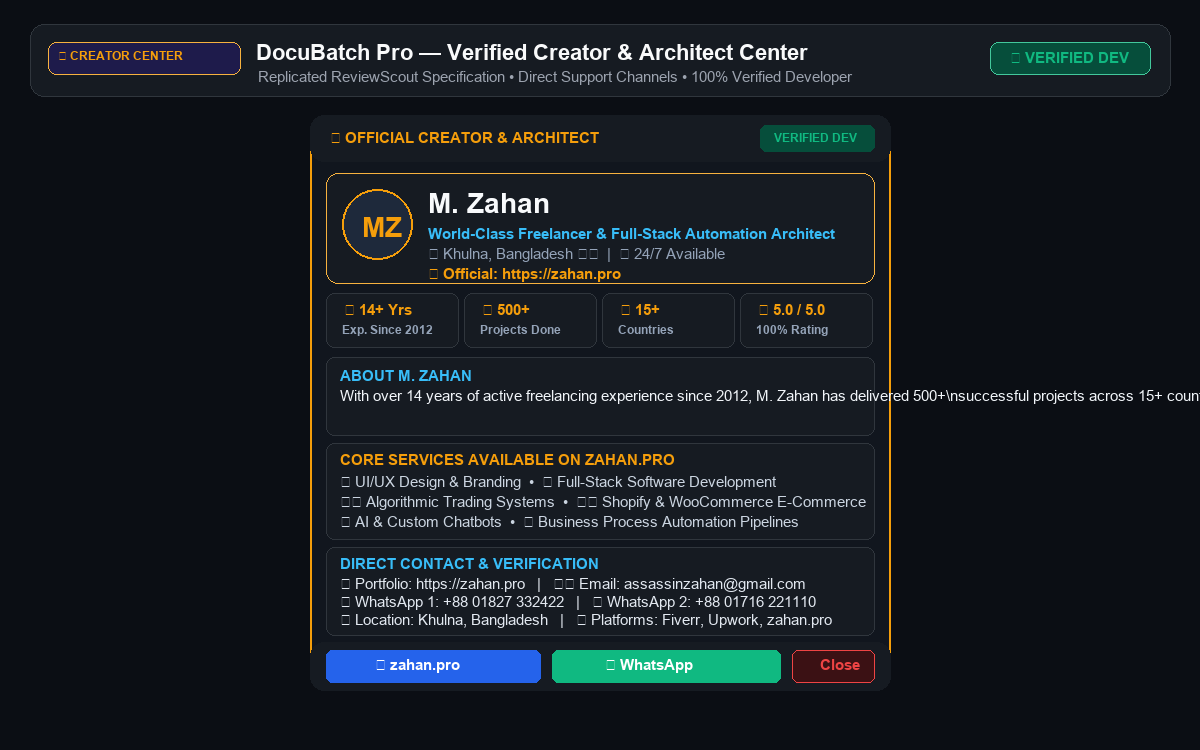Screen dimensions: 1200x750
Task: Click the blue zahan.pro button
Action: click(x=433, y=666)
